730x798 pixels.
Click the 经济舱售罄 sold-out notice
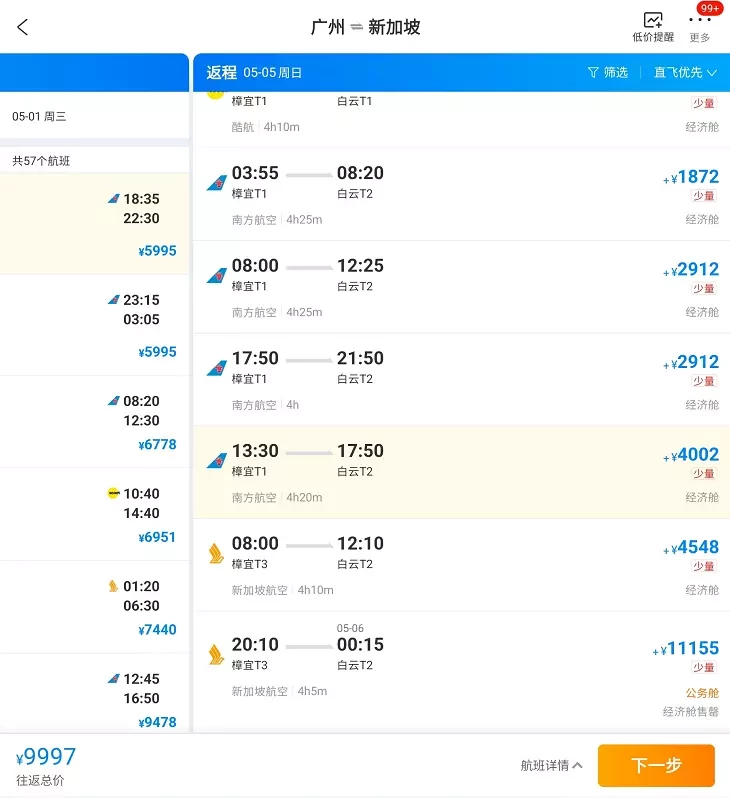coord(691,711)
